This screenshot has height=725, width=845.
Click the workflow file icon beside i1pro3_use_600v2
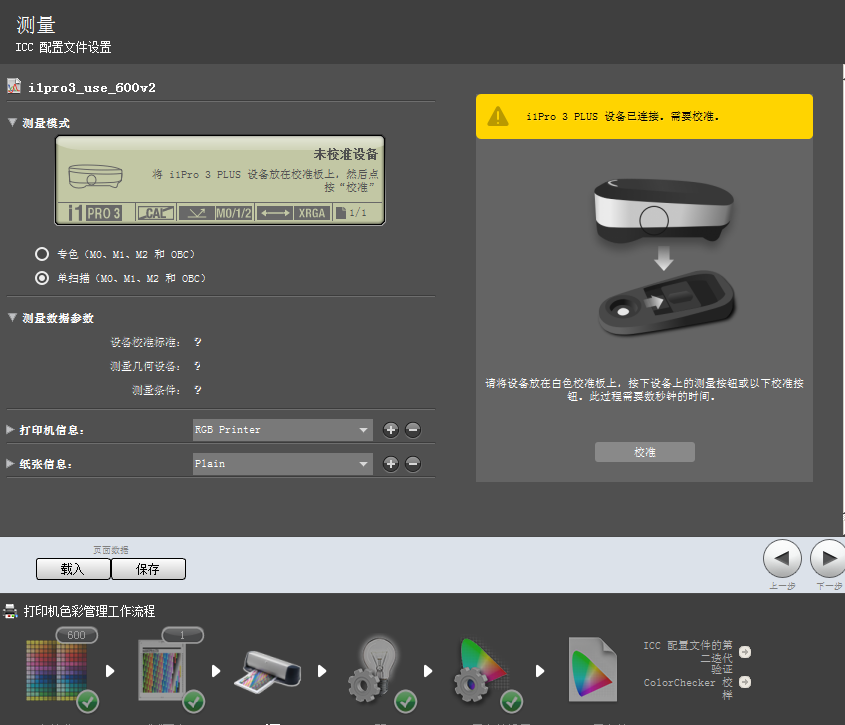14,86
